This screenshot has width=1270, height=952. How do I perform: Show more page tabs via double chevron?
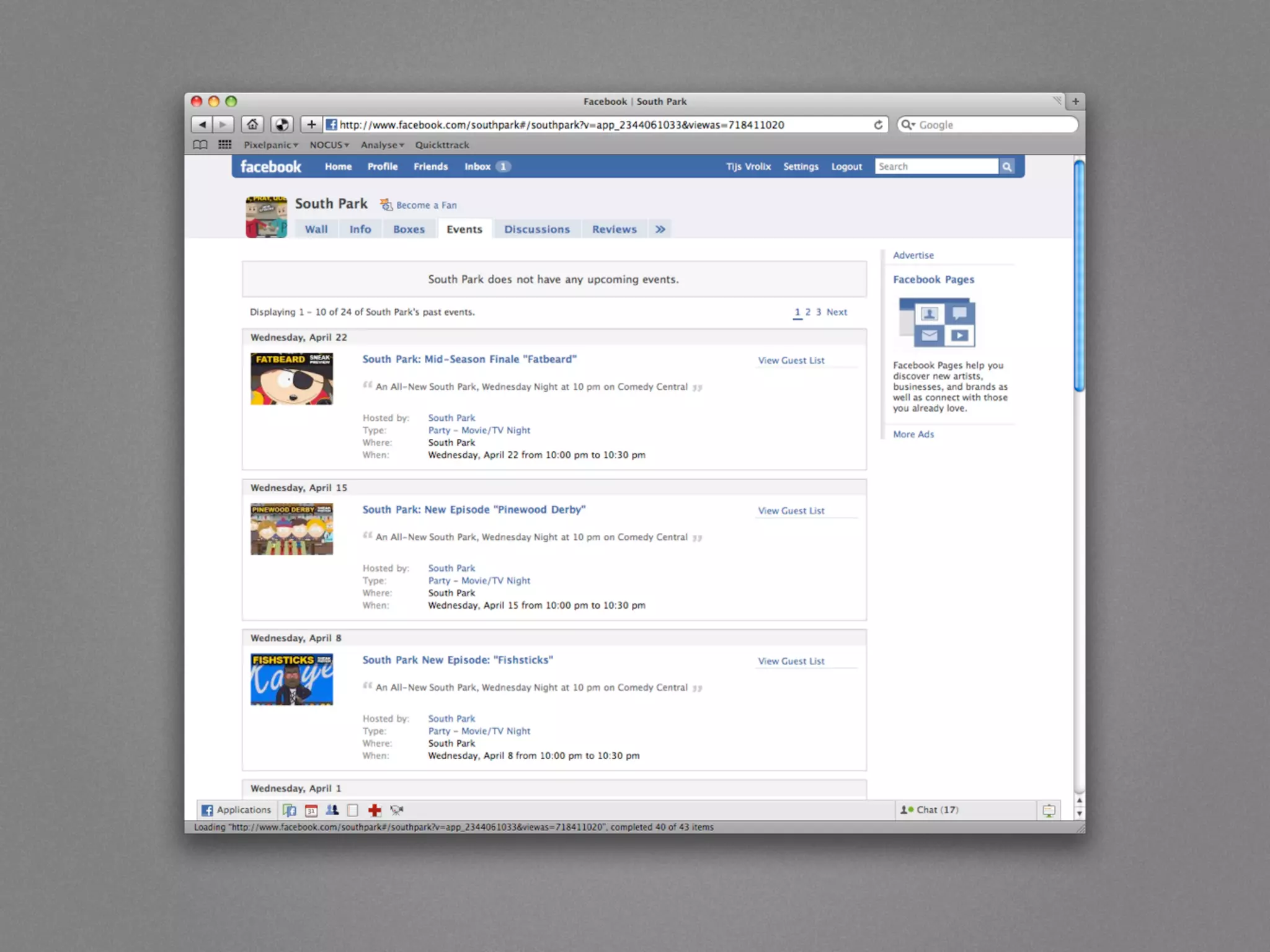(x=660, y=229)
